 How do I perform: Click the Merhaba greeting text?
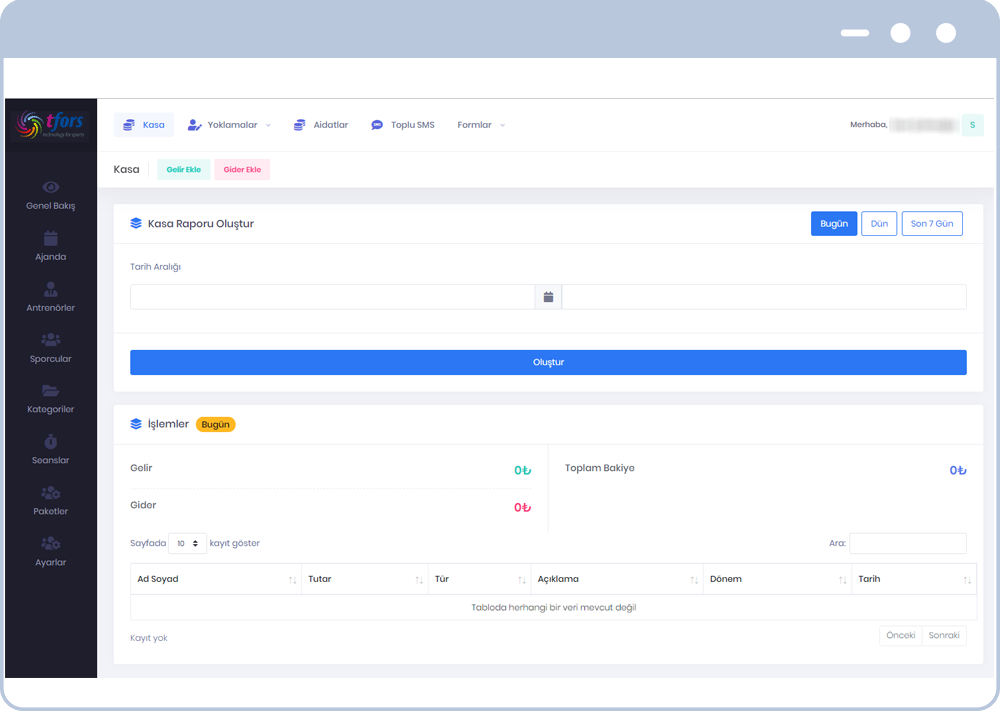coord(868,125)
